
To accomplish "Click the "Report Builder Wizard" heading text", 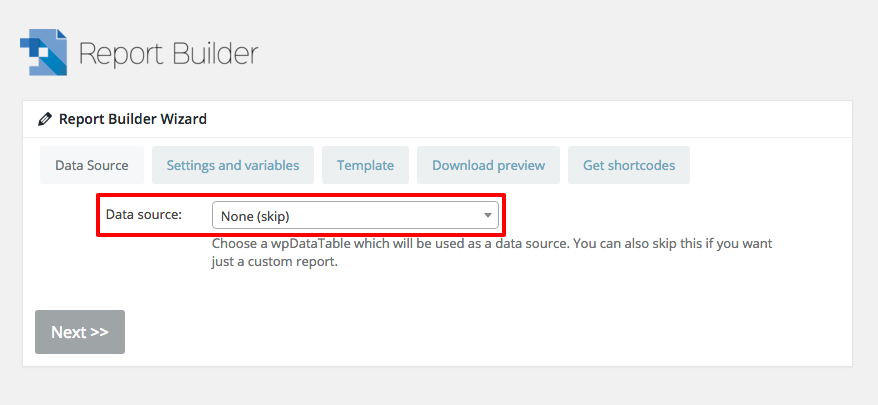I will click(133, 119).
